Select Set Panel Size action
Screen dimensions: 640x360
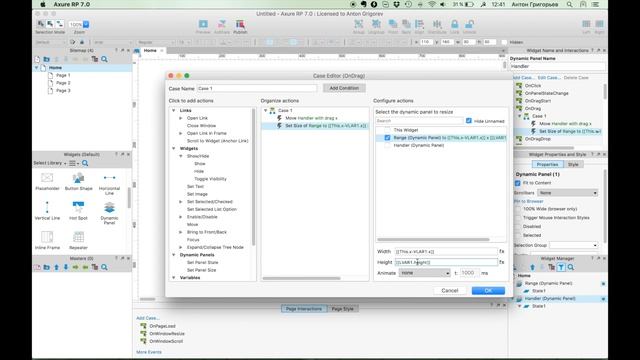(201, 270)
